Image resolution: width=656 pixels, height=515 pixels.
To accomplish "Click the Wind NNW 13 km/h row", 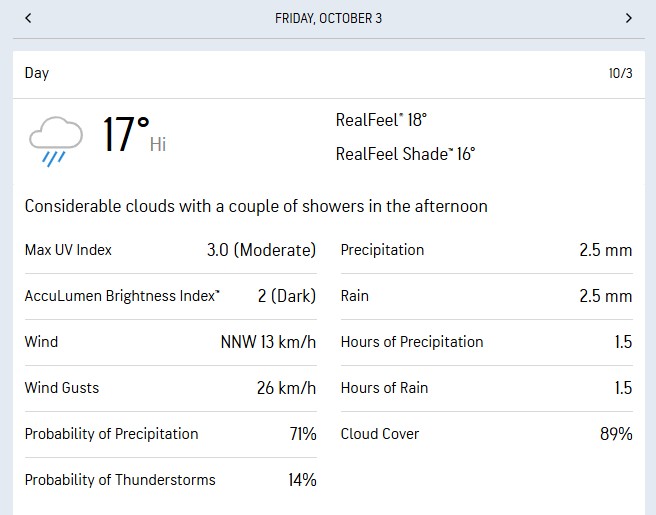I will click(x=170, y=342).
